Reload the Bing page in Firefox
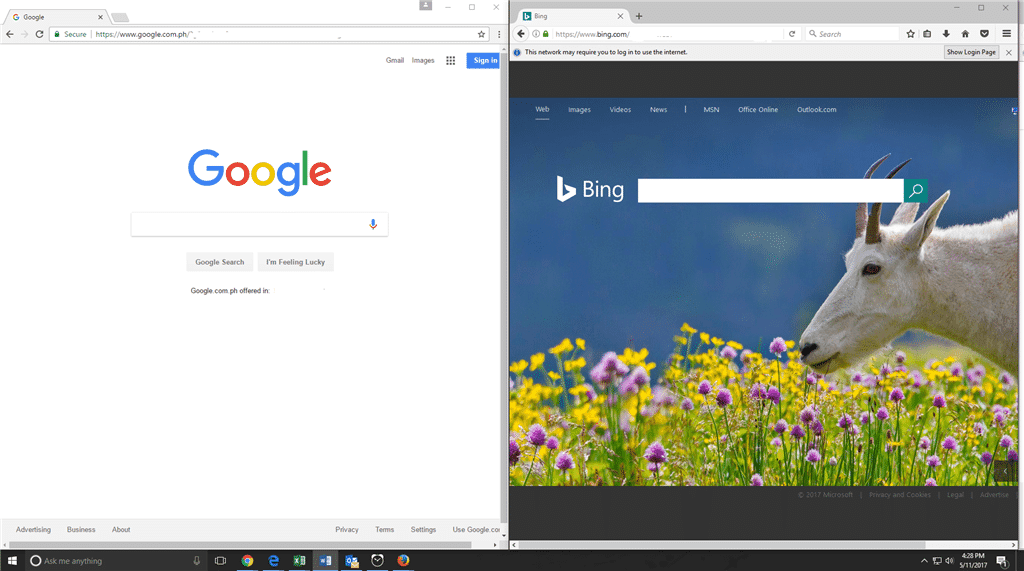The image size is (1024, 571). (x=792, y=34)
